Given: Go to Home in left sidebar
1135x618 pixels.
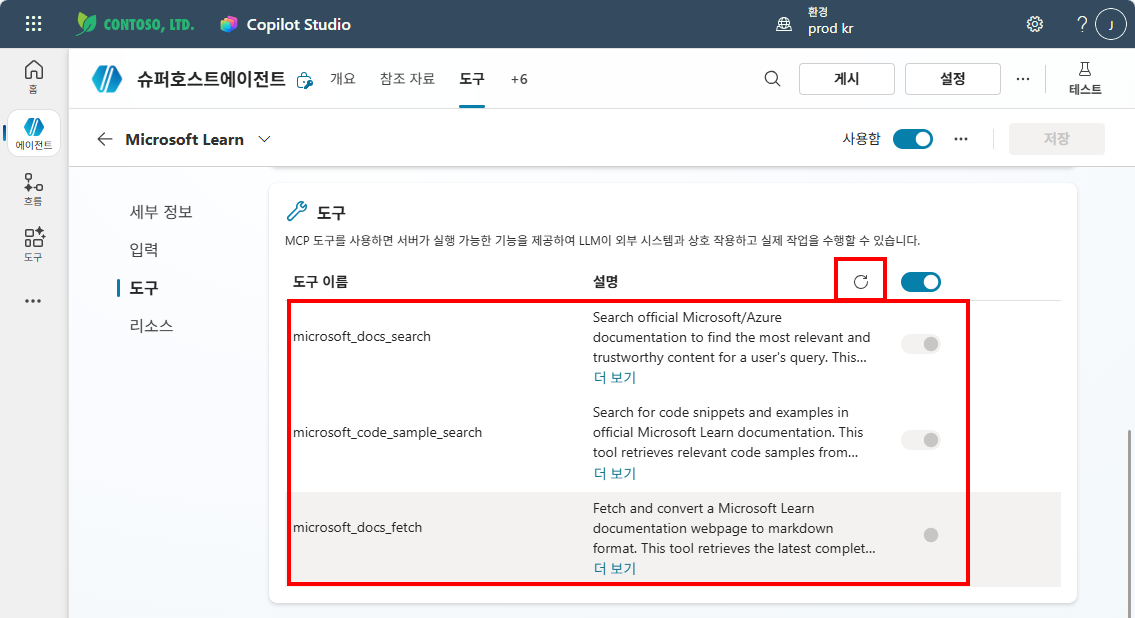Looking at the screenshot, I should pyautogui.click(x=33, y=76).
